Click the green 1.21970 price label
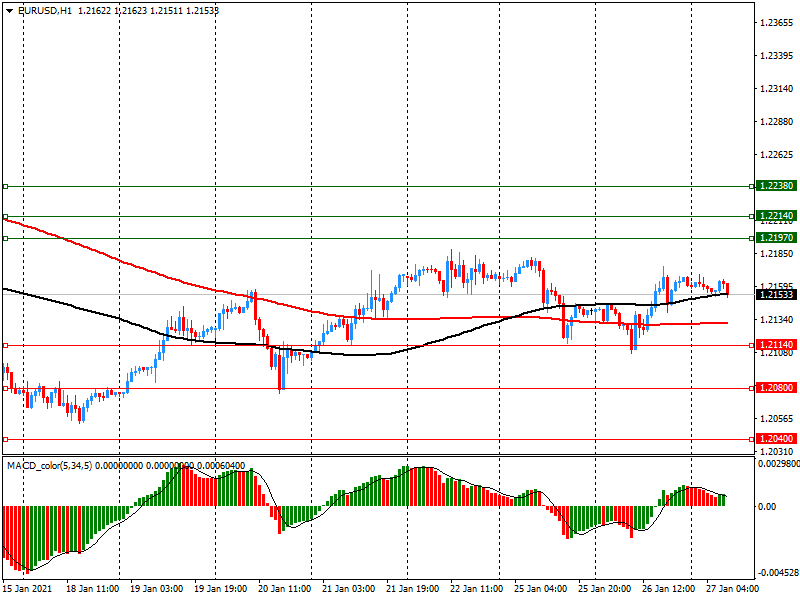This screenshot has width=800, height=600. pos(777,238)
